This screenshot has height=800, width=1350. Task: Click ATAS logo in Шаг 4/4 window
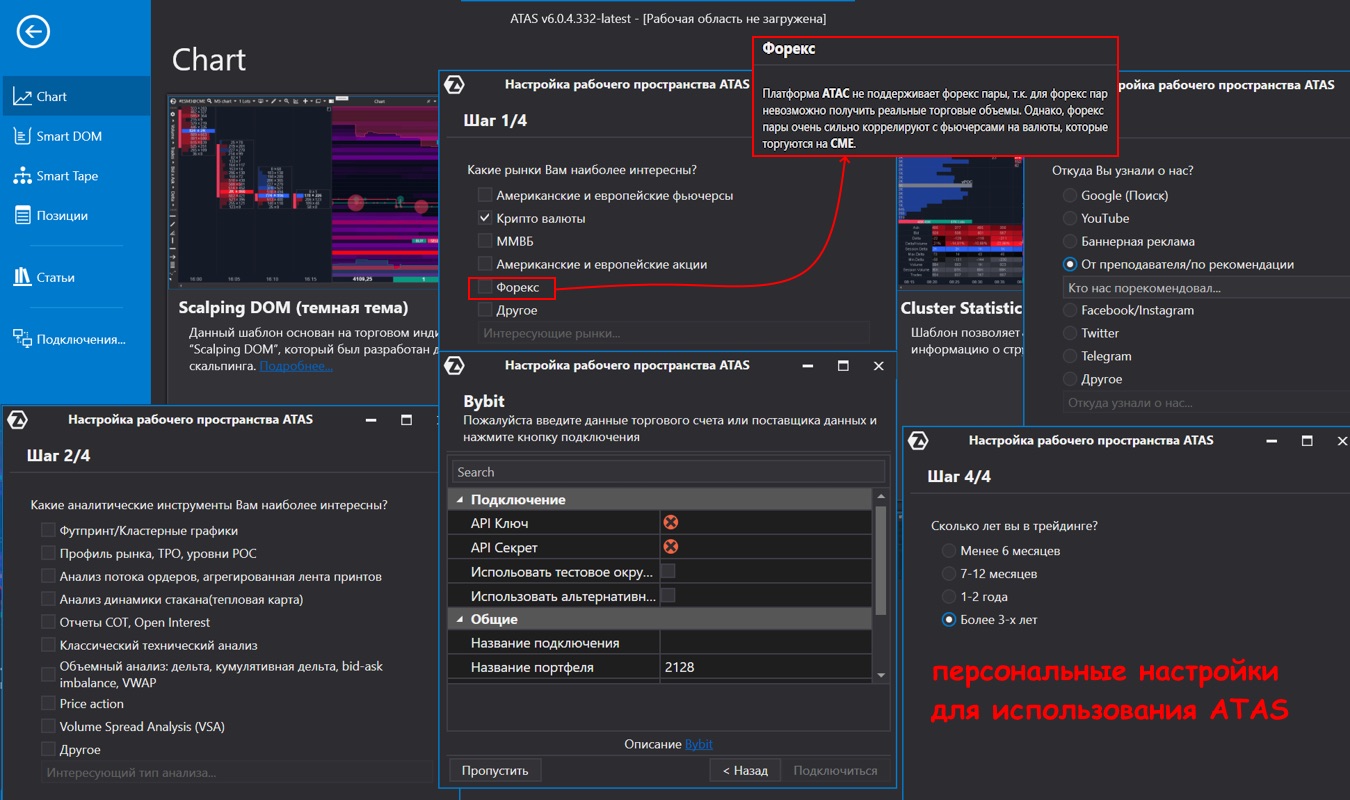917,441
